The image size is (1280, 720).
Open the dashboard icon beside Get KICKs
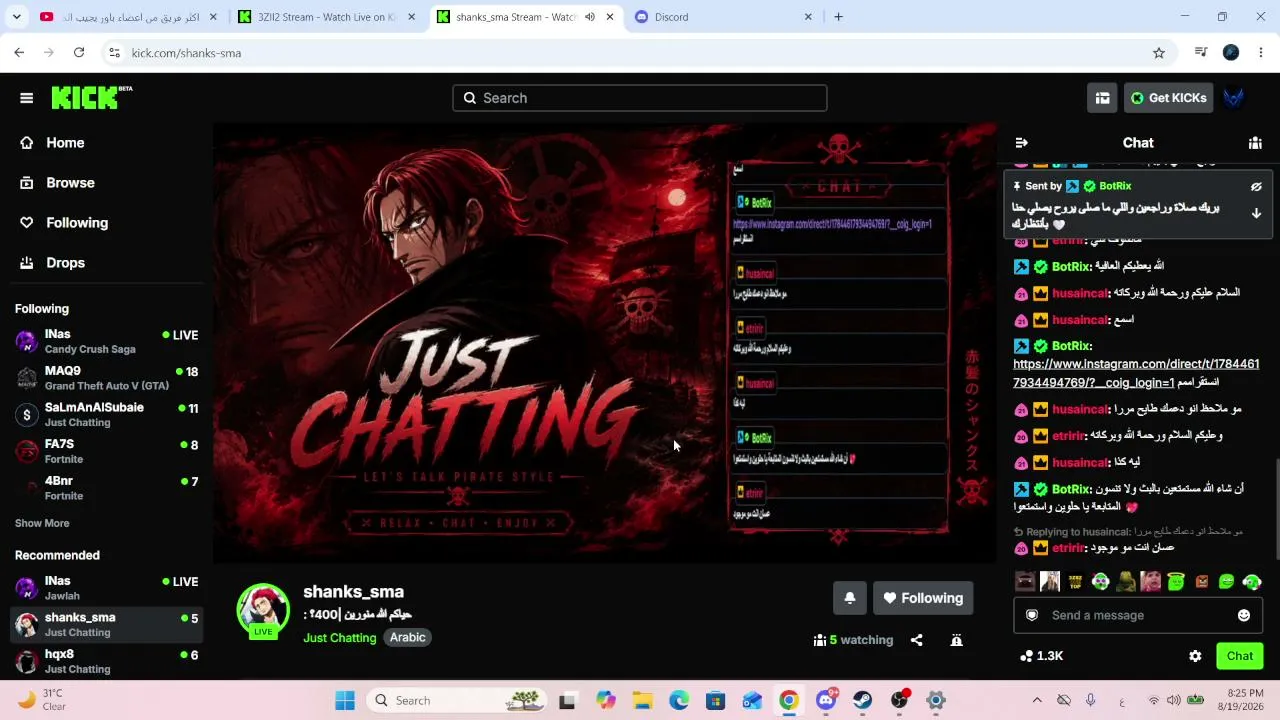pyautogui.click(x=1102, y=98)
